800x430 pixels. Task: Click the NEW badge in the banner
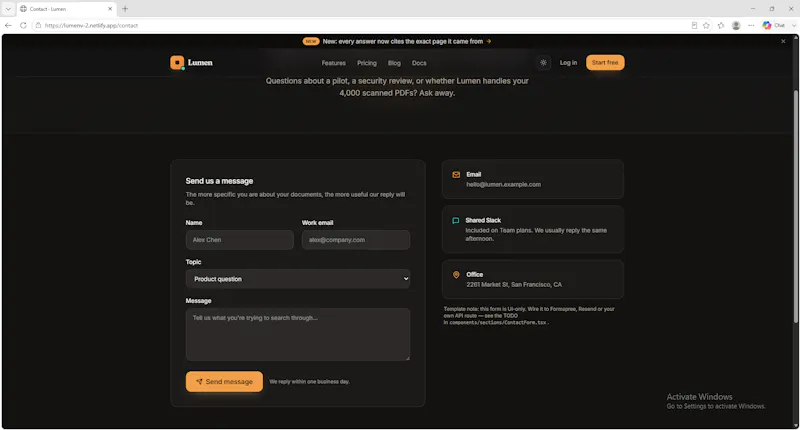(311, 41)
